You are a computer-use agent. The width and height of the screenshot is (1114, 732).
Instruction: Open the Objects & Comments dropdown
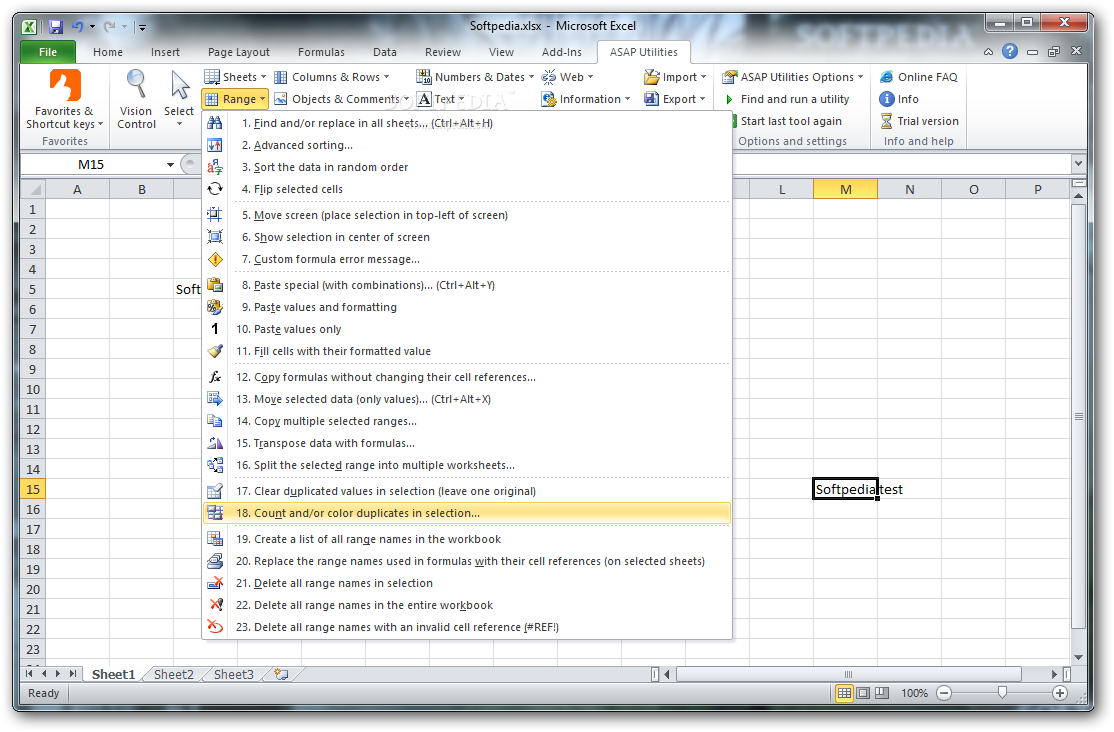(342, 99)
